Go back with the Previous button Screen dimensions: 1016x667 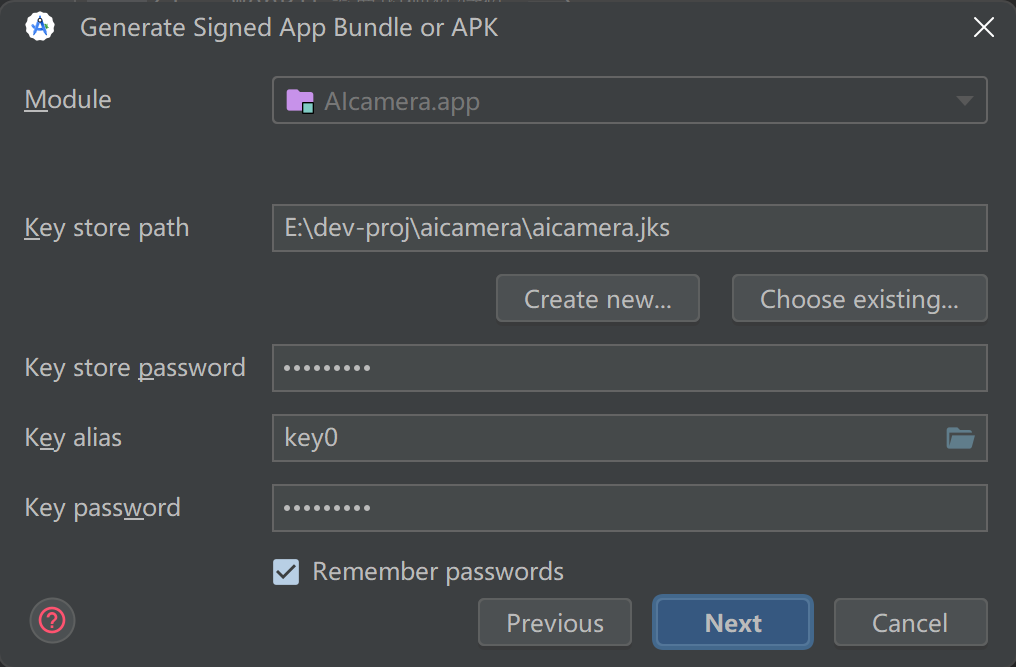[x=555, y=623]
